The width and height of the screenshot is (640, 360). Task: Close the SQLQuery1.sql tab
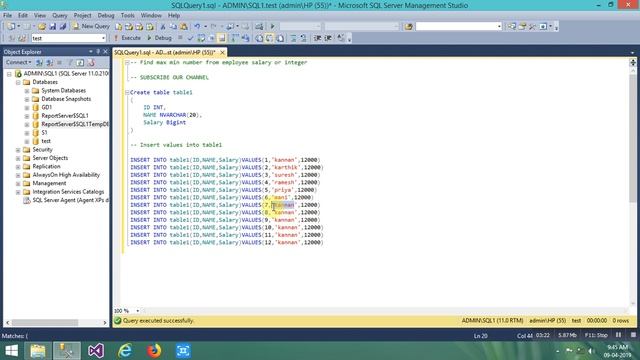(222, 52)
